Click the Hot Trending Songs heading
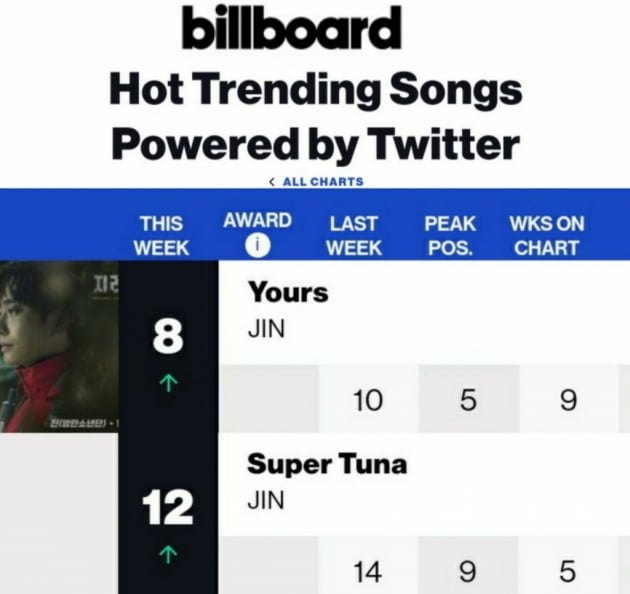The image size is (630, 594). [x=316, y=90]
